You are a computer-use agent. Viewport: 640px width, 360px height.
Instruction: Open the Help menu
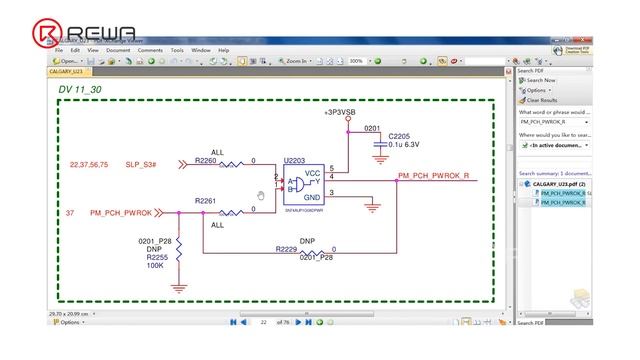[x=223, y=50]
